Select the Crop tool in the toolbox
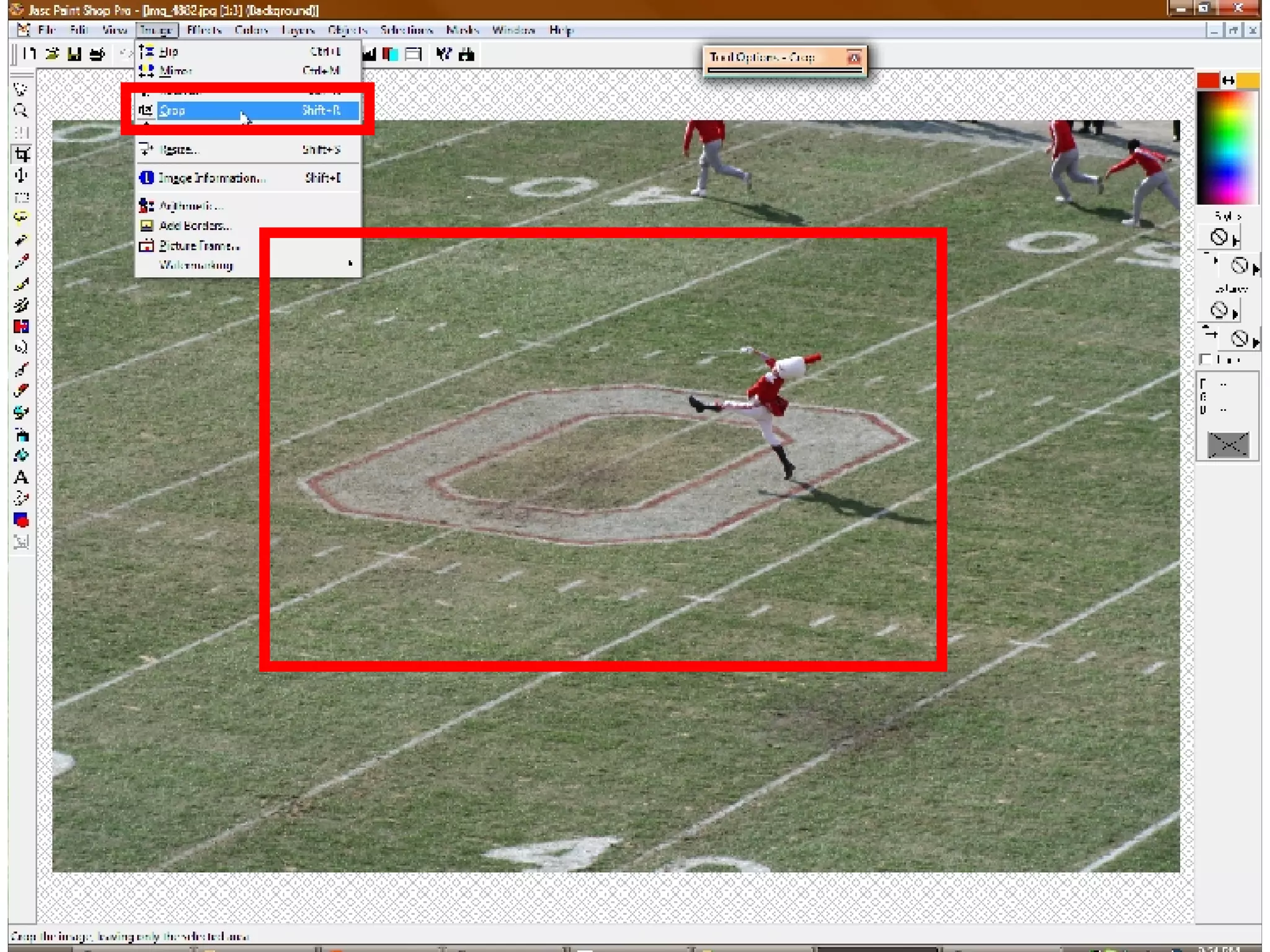The image size is (1270, 952). click(x=22, y=154)
